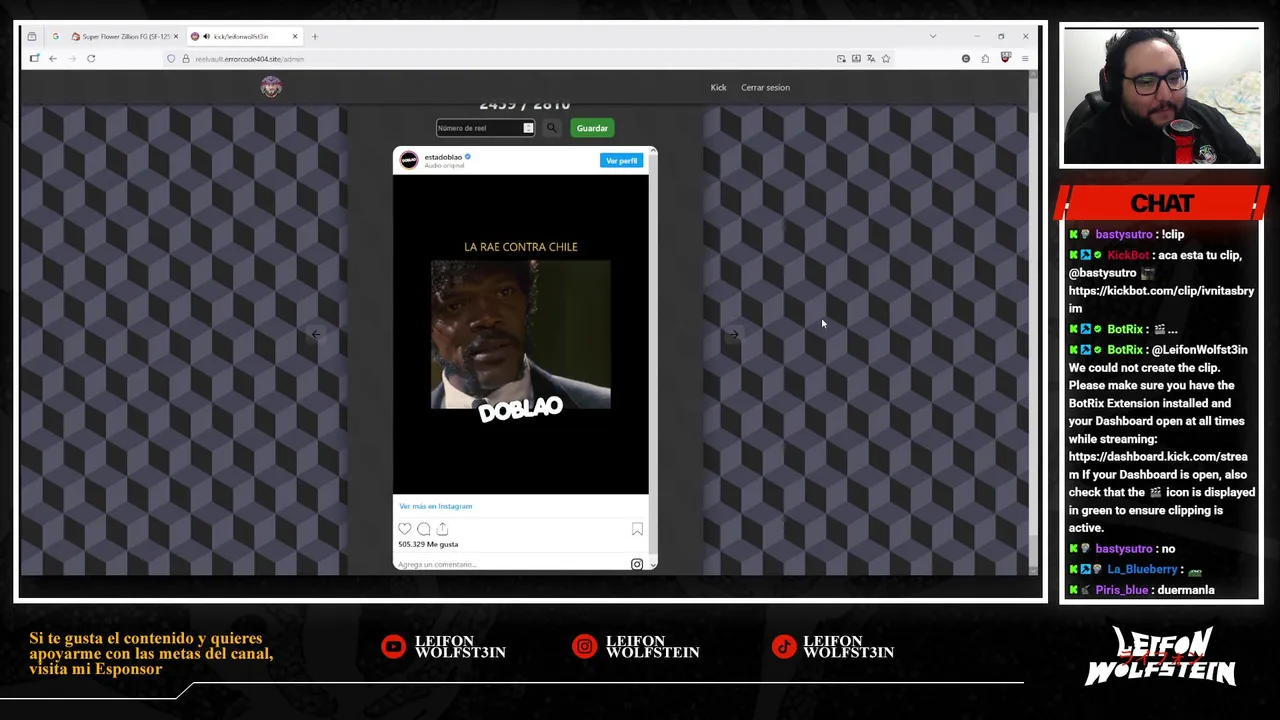Image resolution: width=1280 pixels, height=720 pixels.
Task: Open the Kick link in the header
Action: [x=718, y=87]
